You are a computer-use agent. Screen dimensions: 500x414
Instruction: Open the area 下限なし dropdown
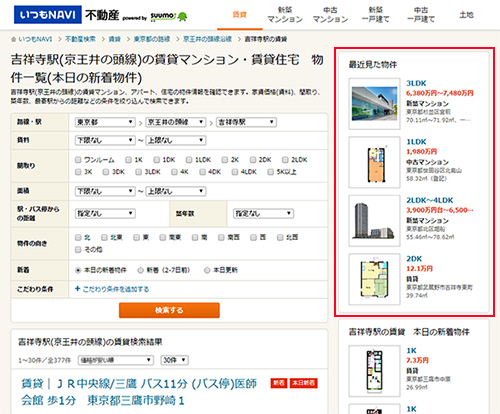point(105,191)
